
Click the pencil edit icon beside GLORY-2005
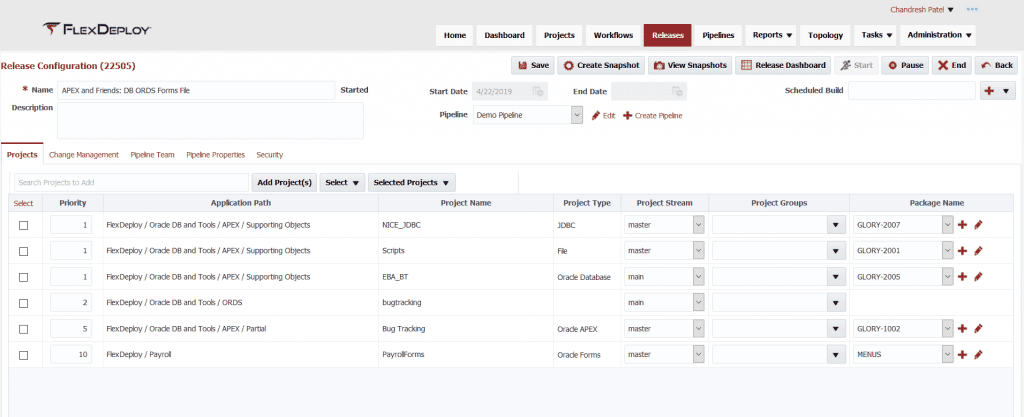(x=978, y=277)
